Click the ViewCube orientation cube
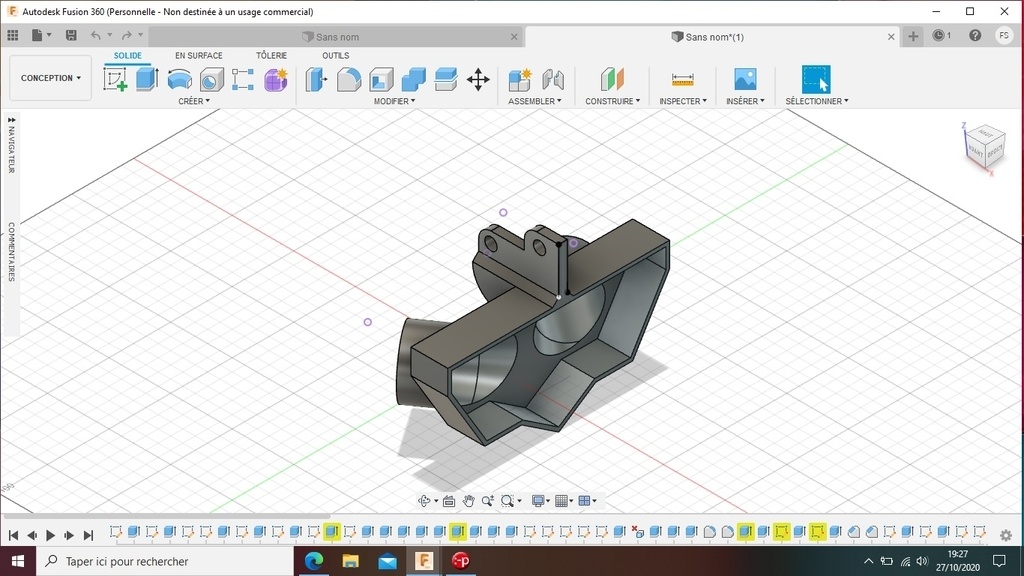This screenshot has width=1024, height=576. pyautogui.click(x=985, y=146)
